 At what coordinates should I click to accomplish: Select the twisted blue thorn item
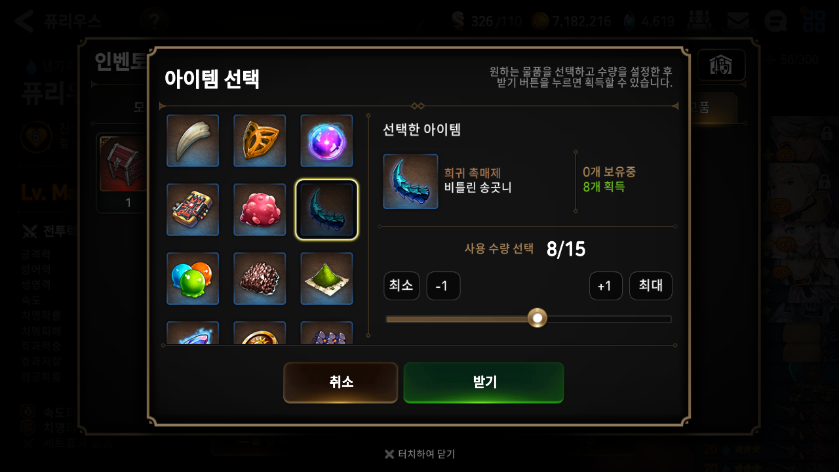point(326,210)
